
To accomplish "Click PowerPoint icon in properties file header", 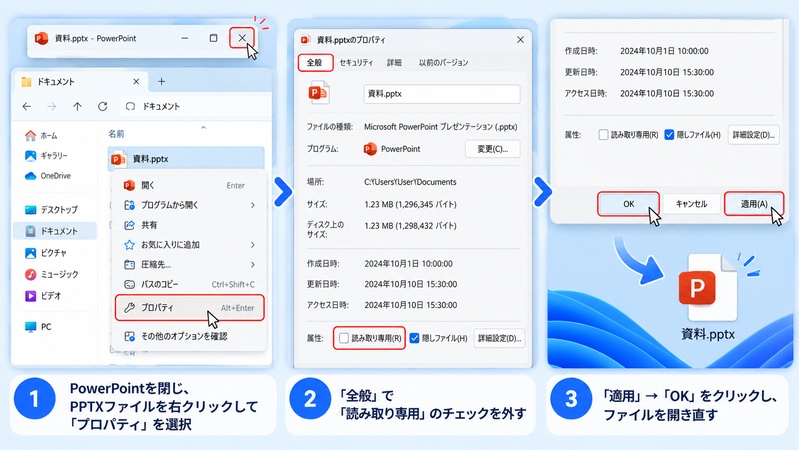I will (319, 93).
